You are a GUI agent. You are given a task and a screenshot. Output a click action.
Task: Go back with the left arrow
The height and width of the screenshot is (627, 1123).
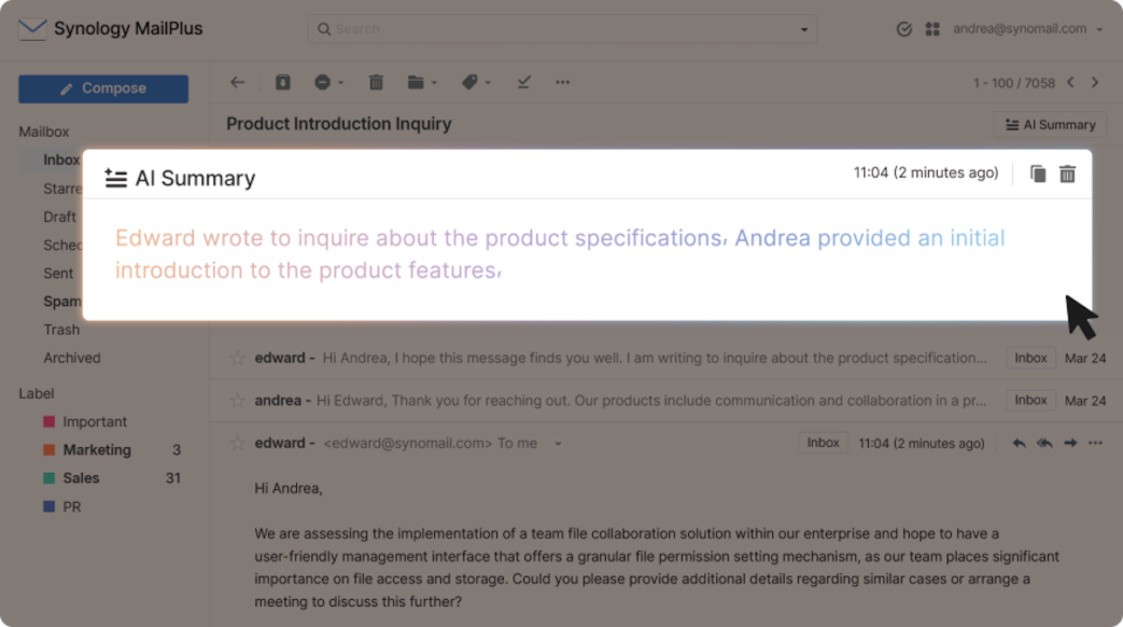pos(236,82)
